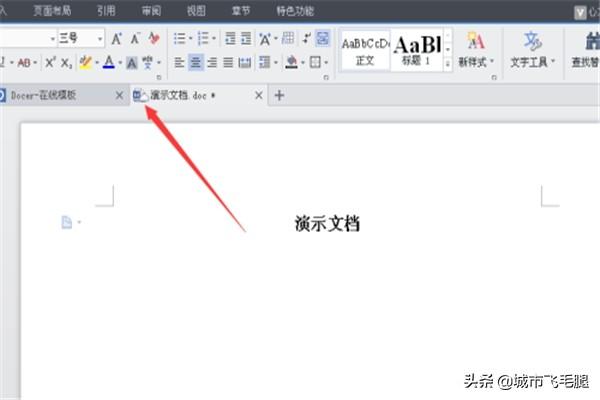This screenshot has height=400, width=600.
Task: Click the cloud document icon on 演示文档 tab
Action: [140, 95]
